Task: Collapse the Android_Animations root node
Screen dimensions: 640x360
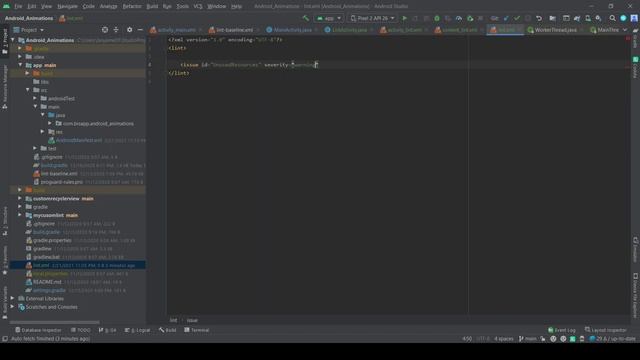Action: pos(13,40)
